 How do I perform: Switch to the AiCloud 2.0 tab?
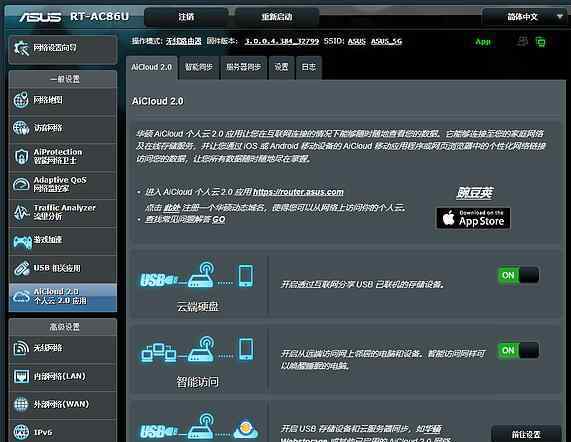click(x=151, y=67)
